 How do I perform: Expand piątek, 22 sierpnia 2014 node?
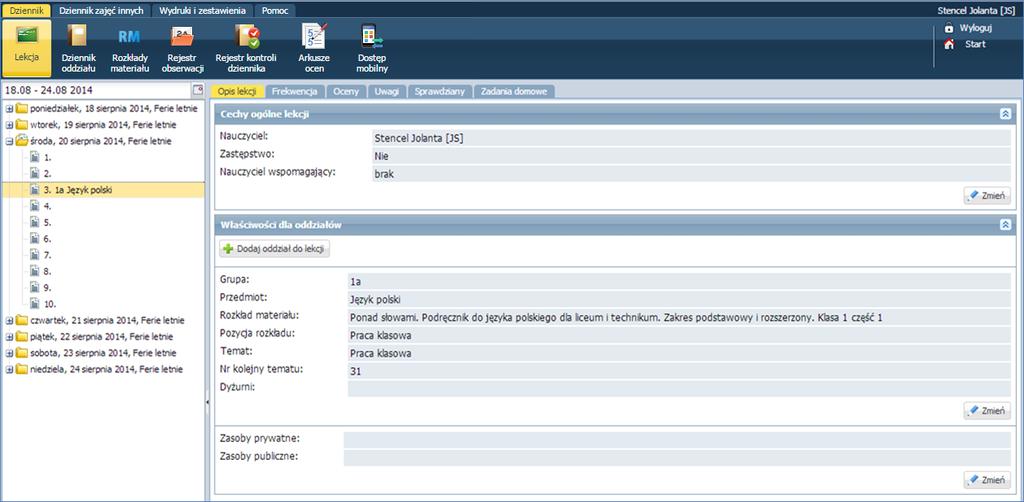click(x=9, y=337)
